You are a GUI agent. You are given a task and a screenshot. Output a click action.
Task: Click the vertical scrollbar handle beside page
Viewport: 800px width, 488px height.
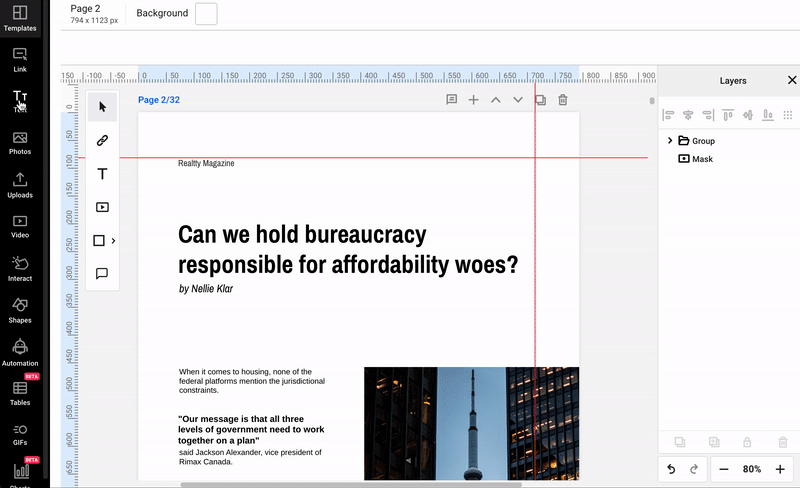click(652, 101)
